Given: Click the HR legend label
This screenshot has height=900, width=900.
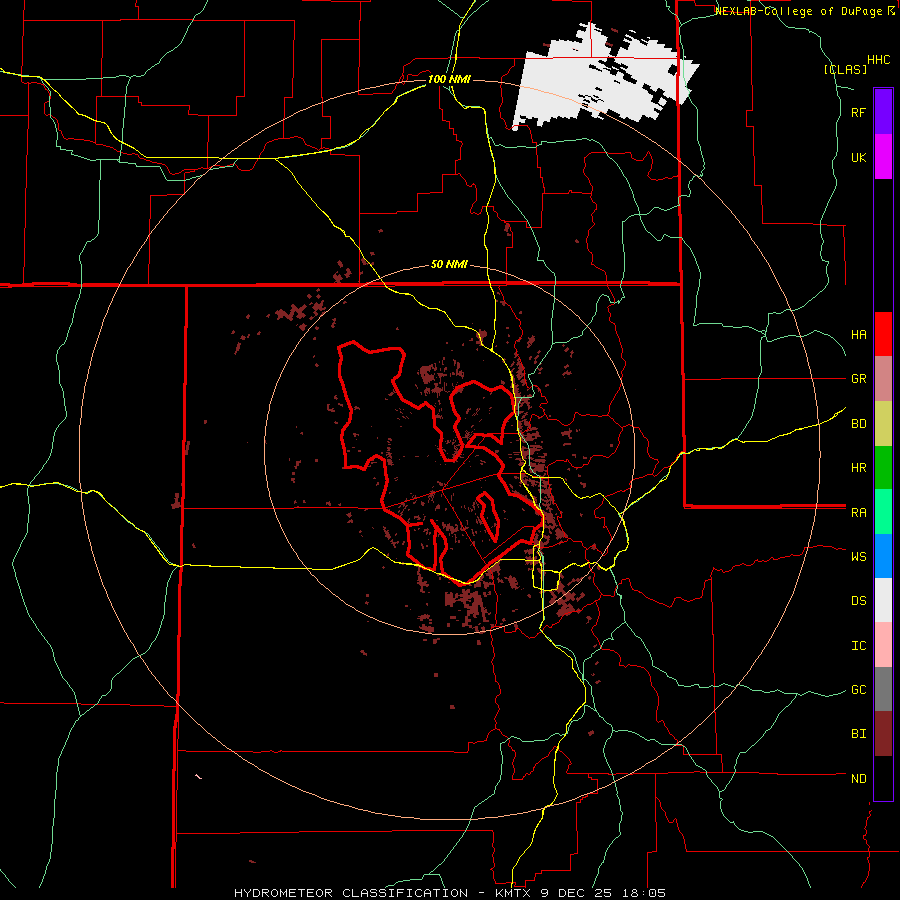Looking at the screenshot, I should [858, 468].
